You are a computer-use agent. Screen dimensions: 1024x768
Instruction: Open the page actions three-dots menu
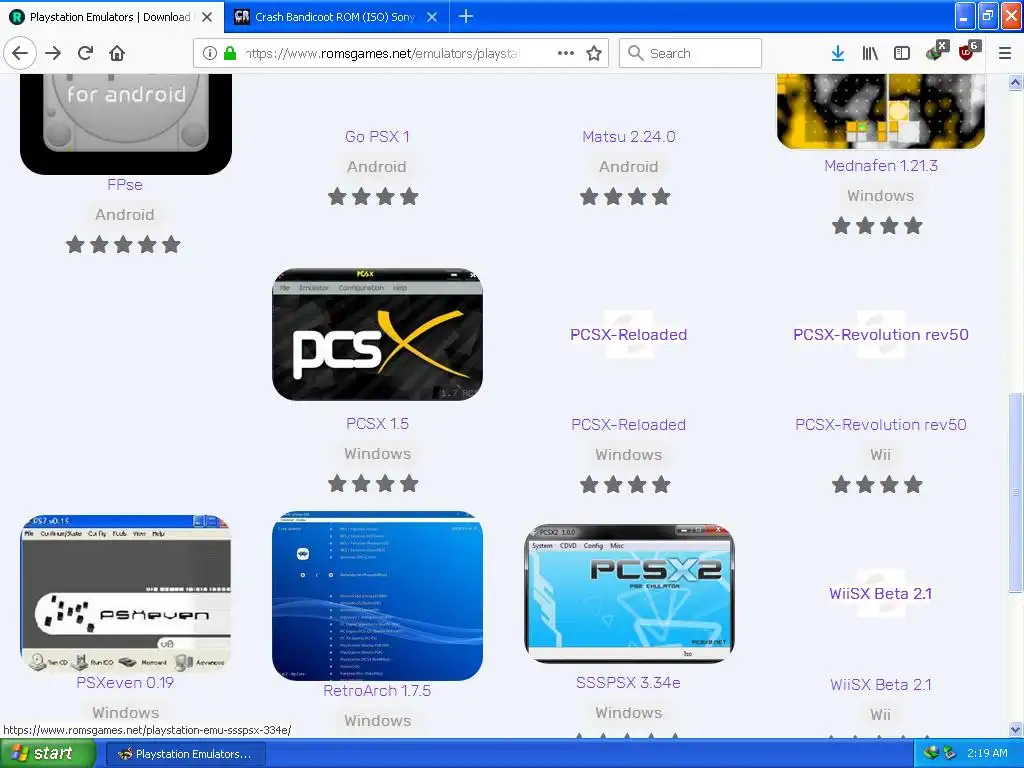pyautogui.click(x=566, y=53)
